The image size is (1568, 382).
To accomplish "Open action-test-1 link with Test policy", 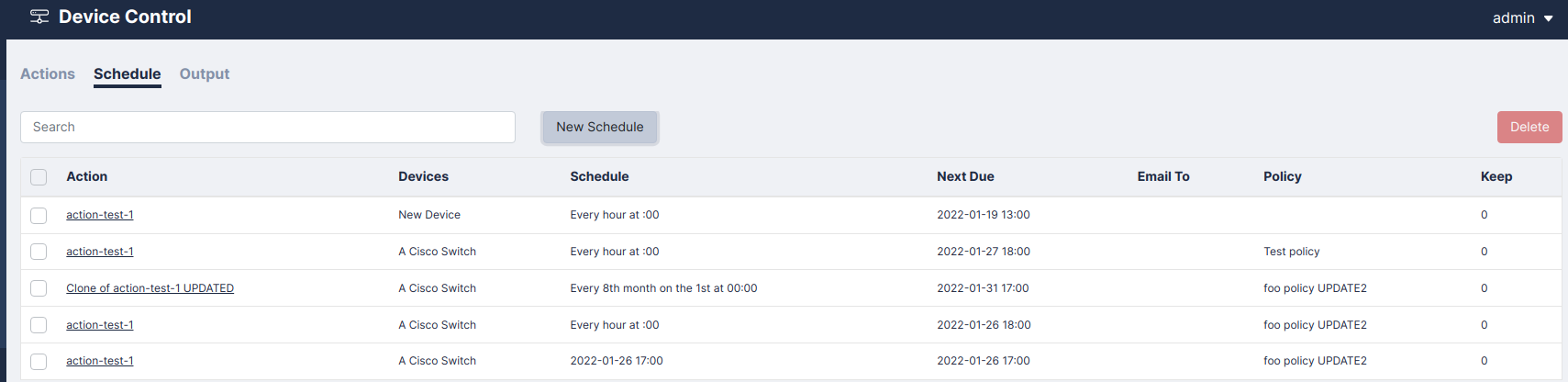I will 100,252.
